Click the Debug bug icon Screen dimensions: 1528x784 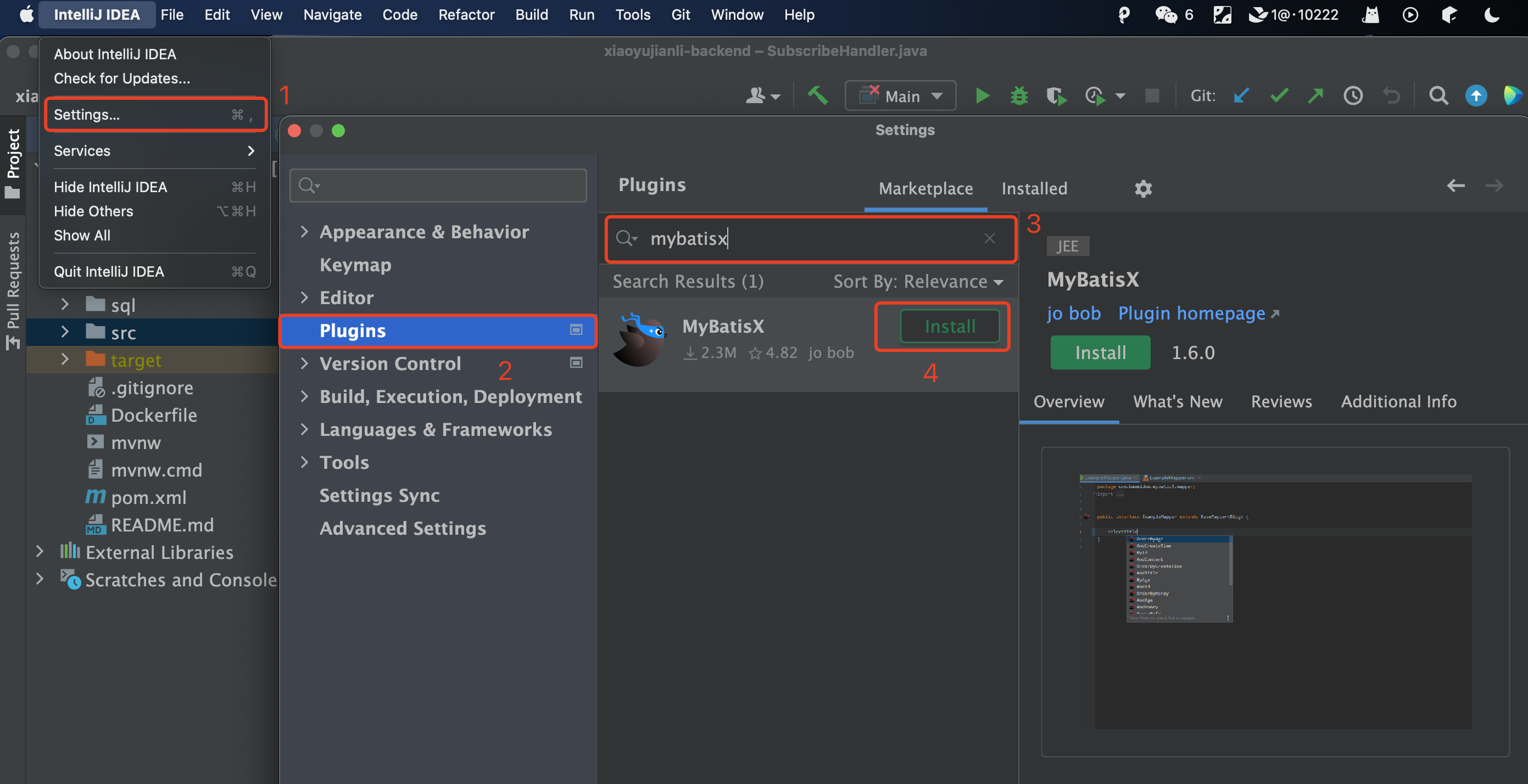tap(1019, 96)
